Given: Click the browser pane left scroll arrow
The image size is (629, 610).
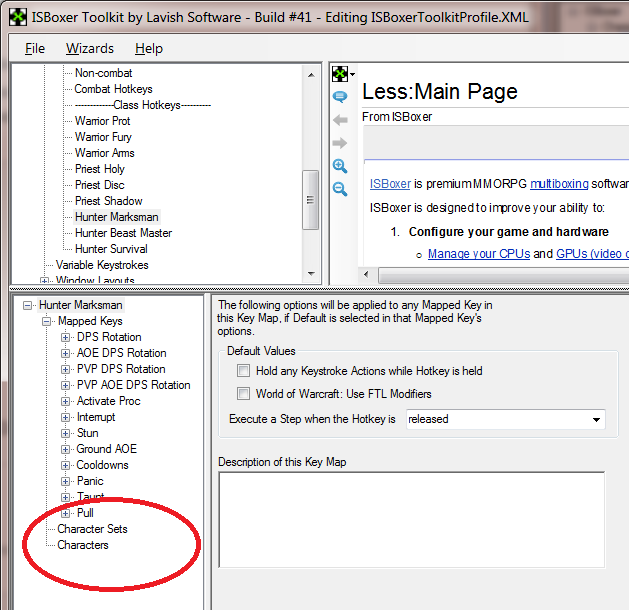Looking at the screenshot, I should click(366, 275).
